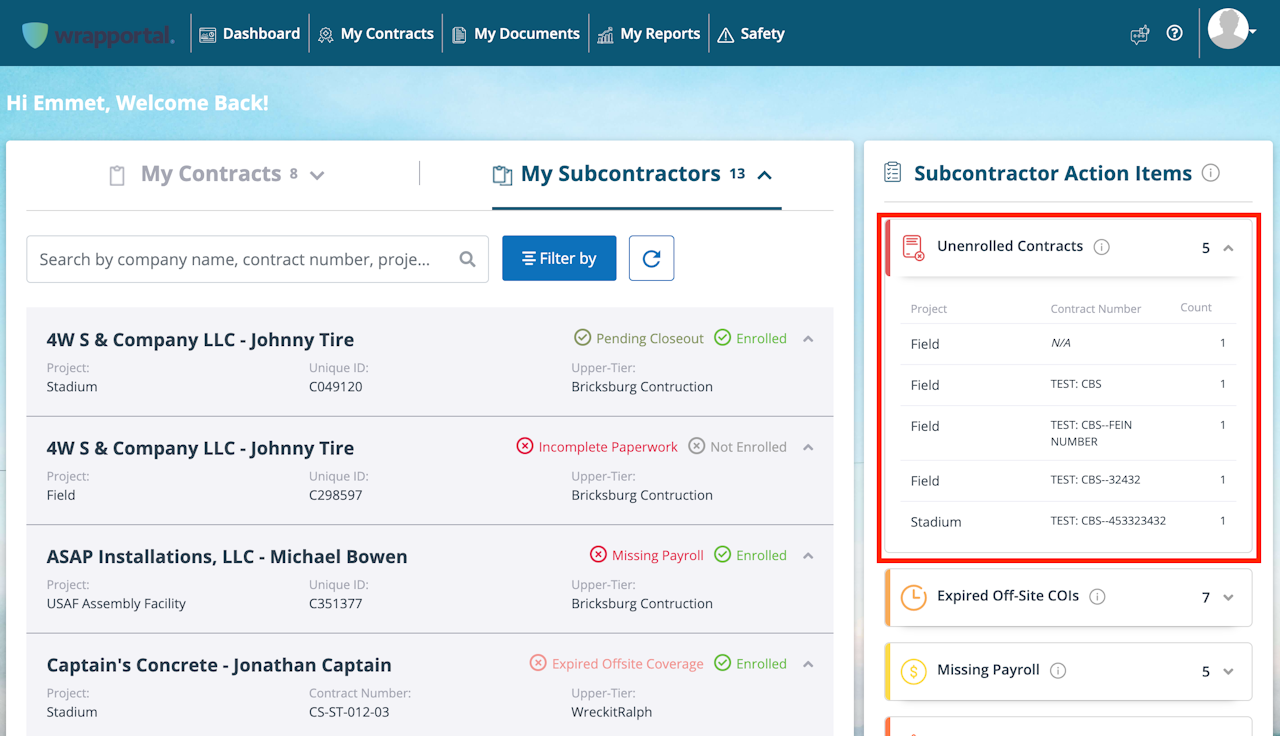Viewport: 1280px width, 736px height.
Task: Open My Reports from the navigation bar
Action: (648, 34)
